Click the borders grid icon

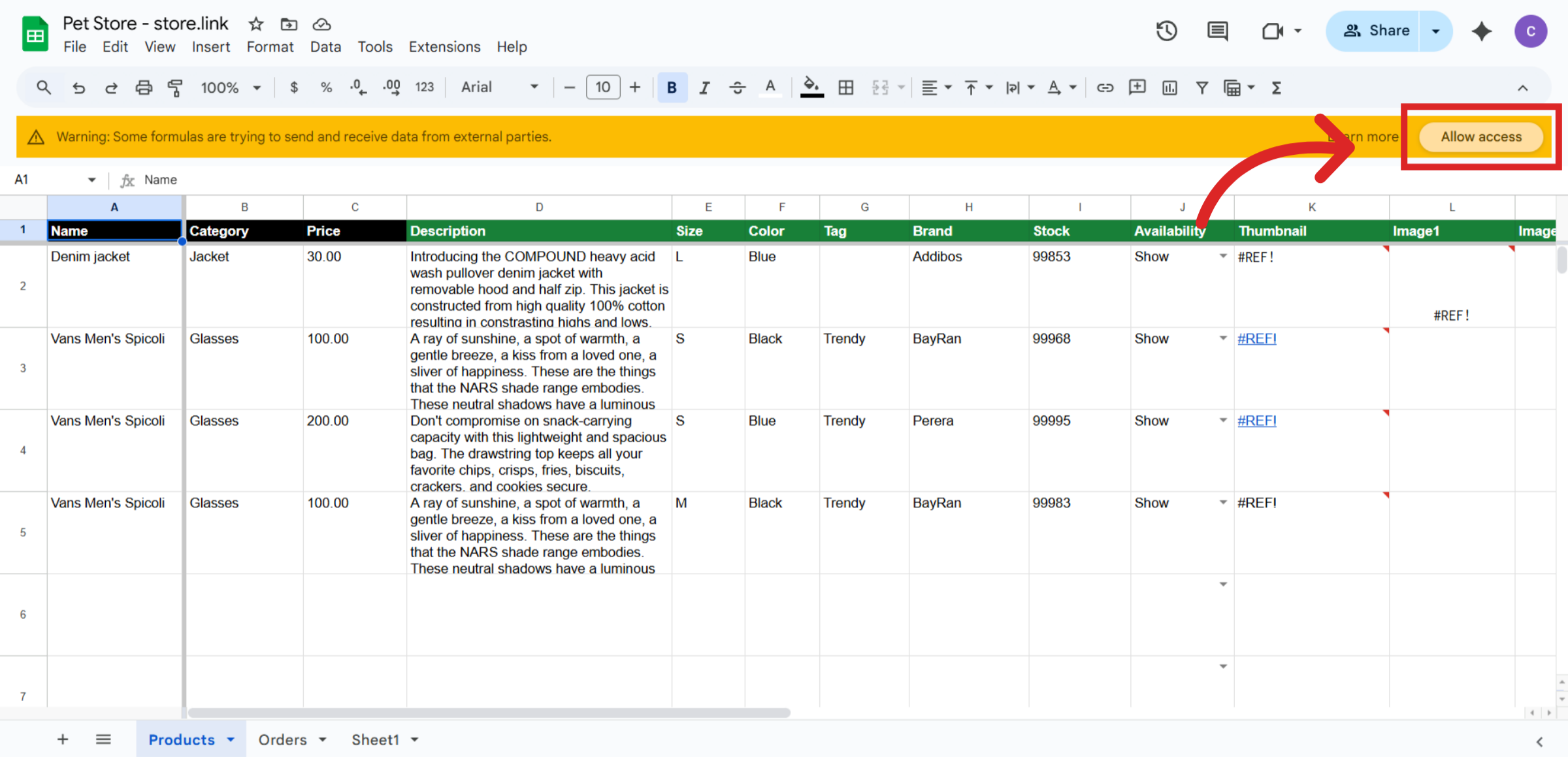[845, 88]
